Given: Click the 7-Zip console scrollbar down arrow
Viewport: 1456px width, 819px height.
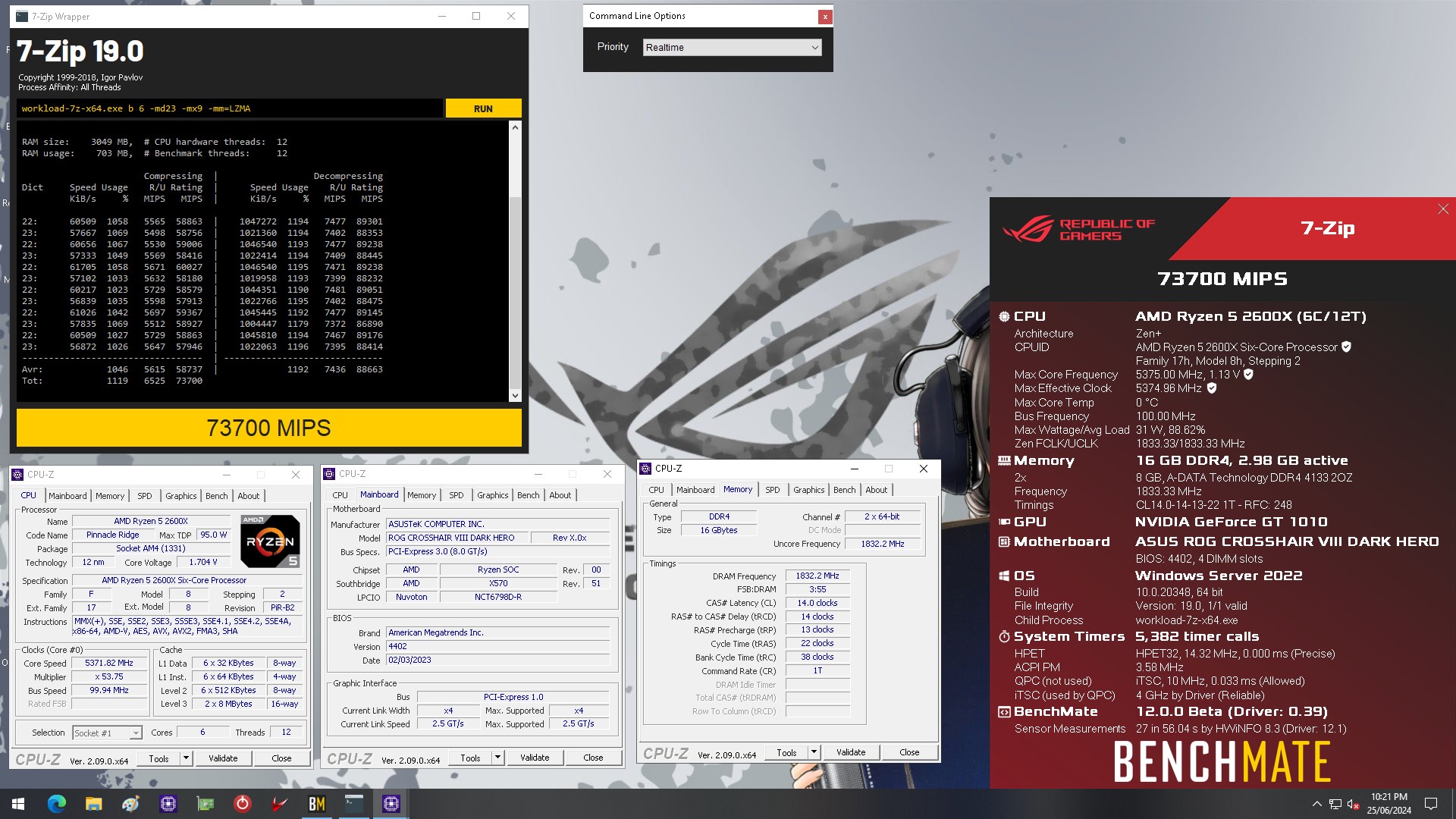Looking at the screenshot, I should 515,395.
